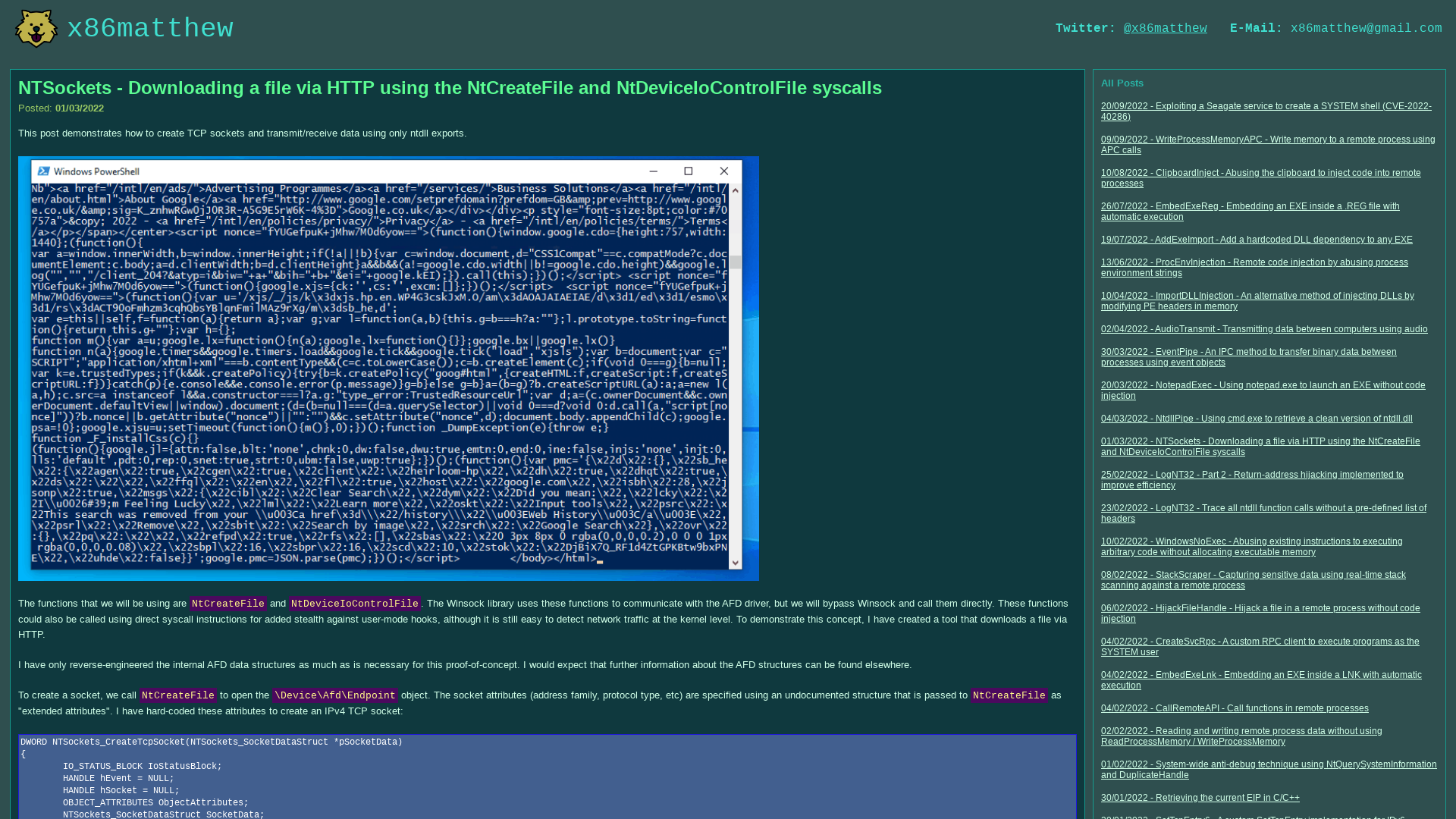Viewport: 1456px width, 819px height.
Task: Open the HijackFileHandle post link
Action: point(1260,613)
